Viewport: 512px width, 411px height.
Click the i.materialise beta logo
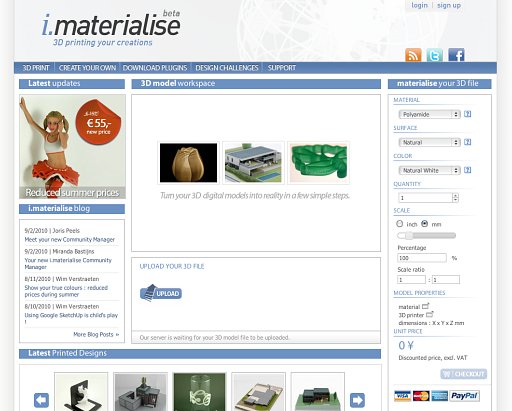pyautogui.click(x=111, y=28)
